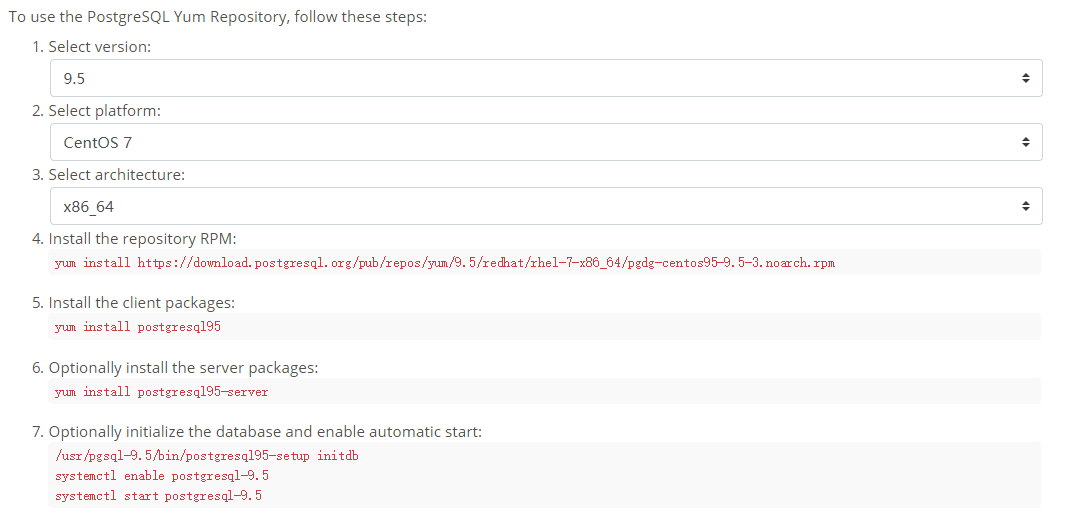The image size is (1081, 524).
Task: Click the 'systemctl enable postgresql-9.5' line
Action: [x=161, y=476]
